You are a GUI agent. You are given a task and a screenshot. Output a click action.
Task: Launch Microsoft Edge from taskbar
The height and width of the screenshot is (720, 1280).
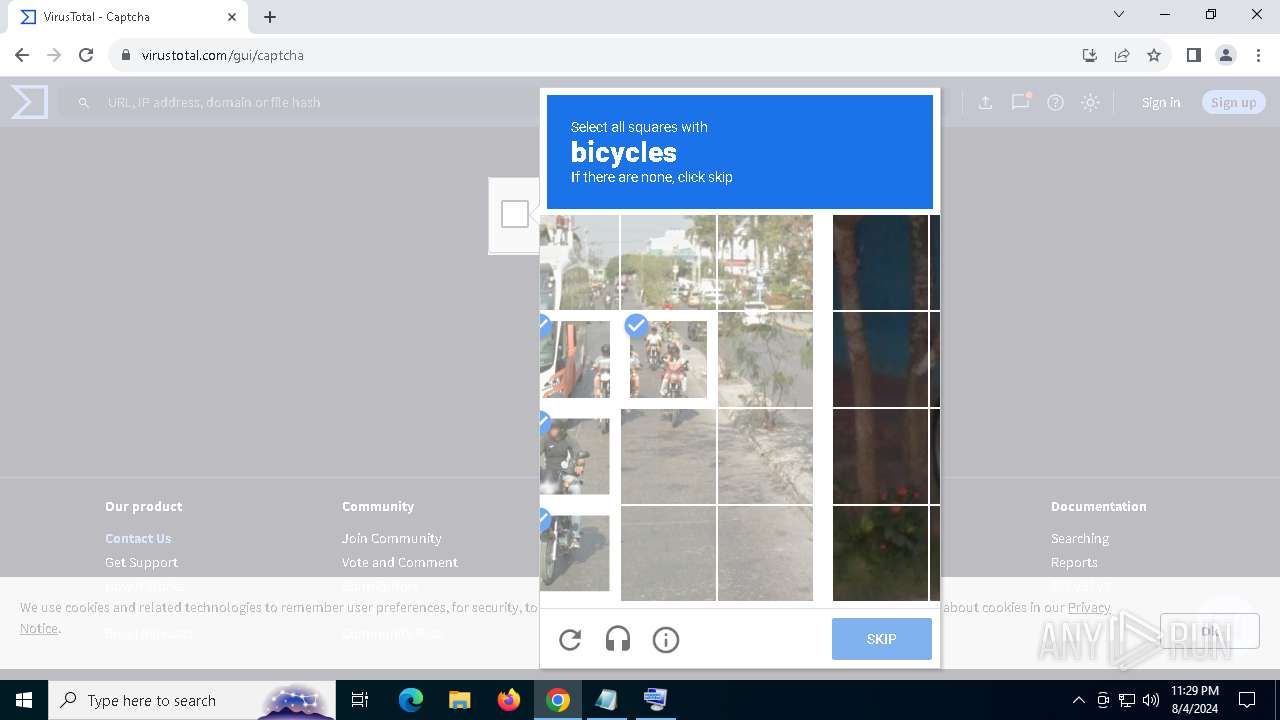(x=411, y=700)
